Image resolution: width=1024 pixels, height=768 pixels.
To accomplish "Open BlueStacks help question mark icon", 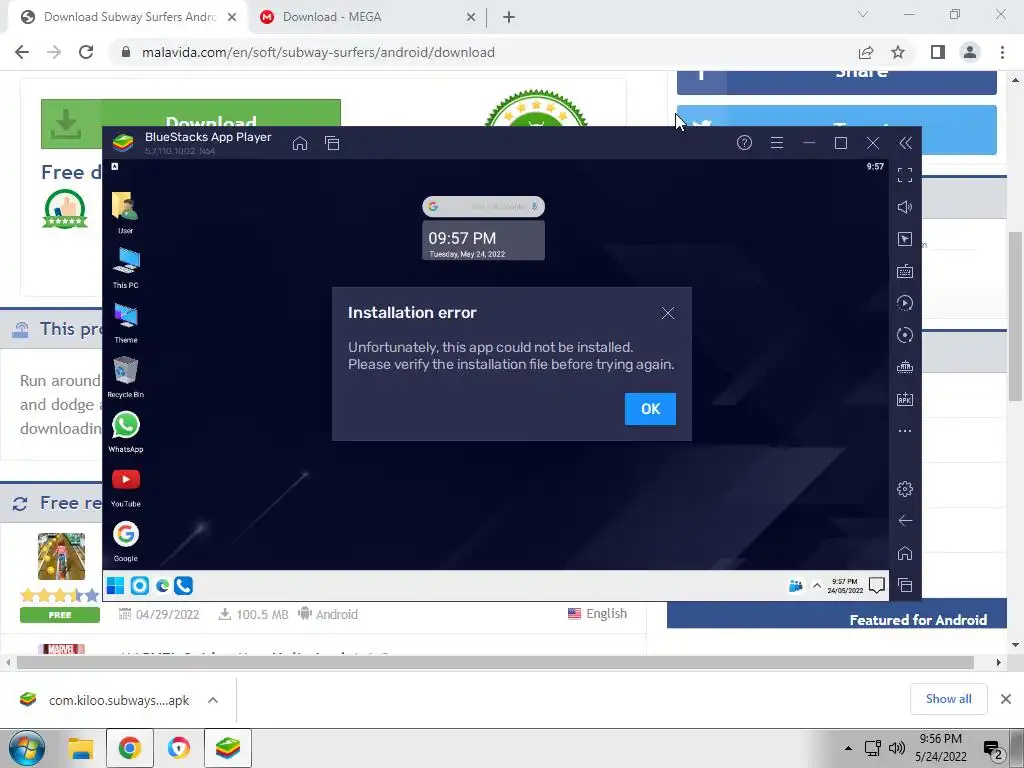I will click(x=744, y=142).
